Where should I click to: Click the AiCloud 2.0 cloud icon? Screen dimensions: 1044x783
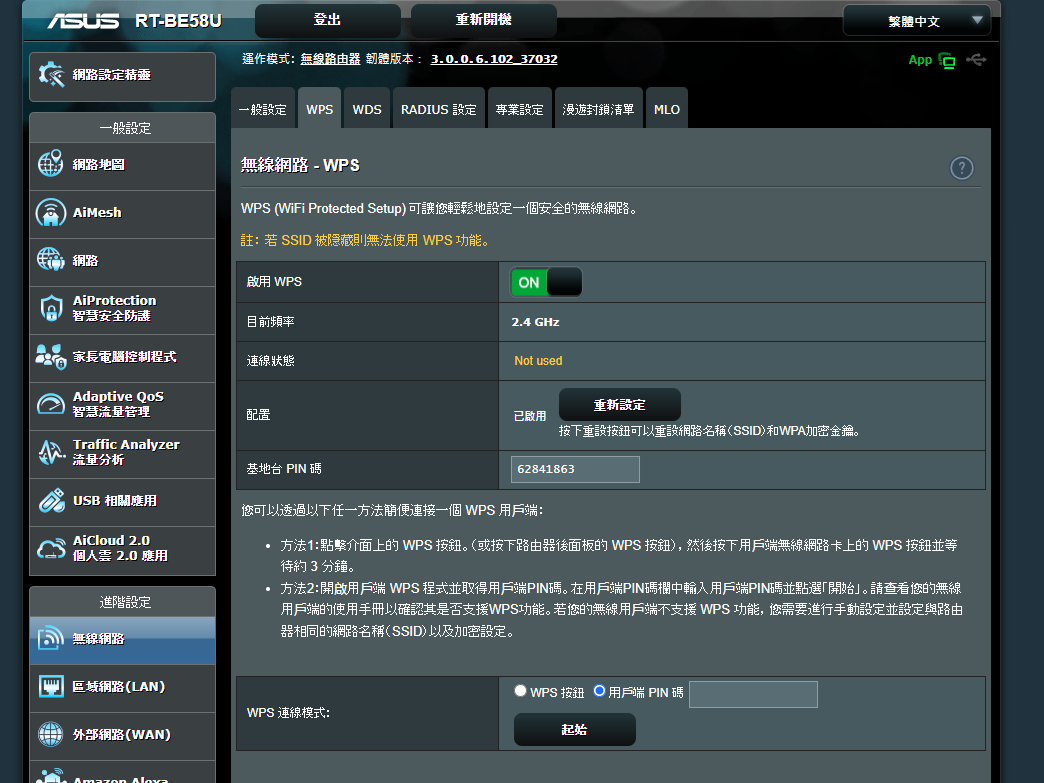click(51, 548)
